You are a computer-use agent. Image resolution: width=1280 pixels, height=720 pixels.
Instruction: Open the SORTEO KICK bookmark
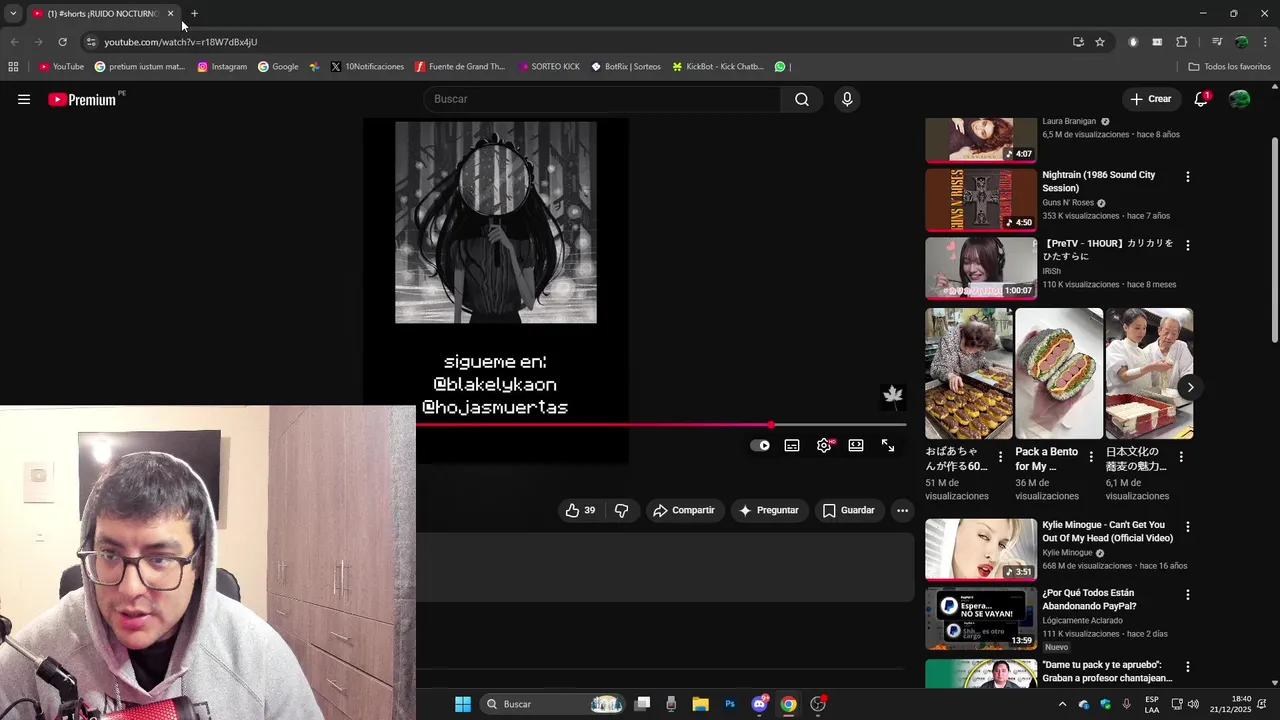tap(549, 67)
